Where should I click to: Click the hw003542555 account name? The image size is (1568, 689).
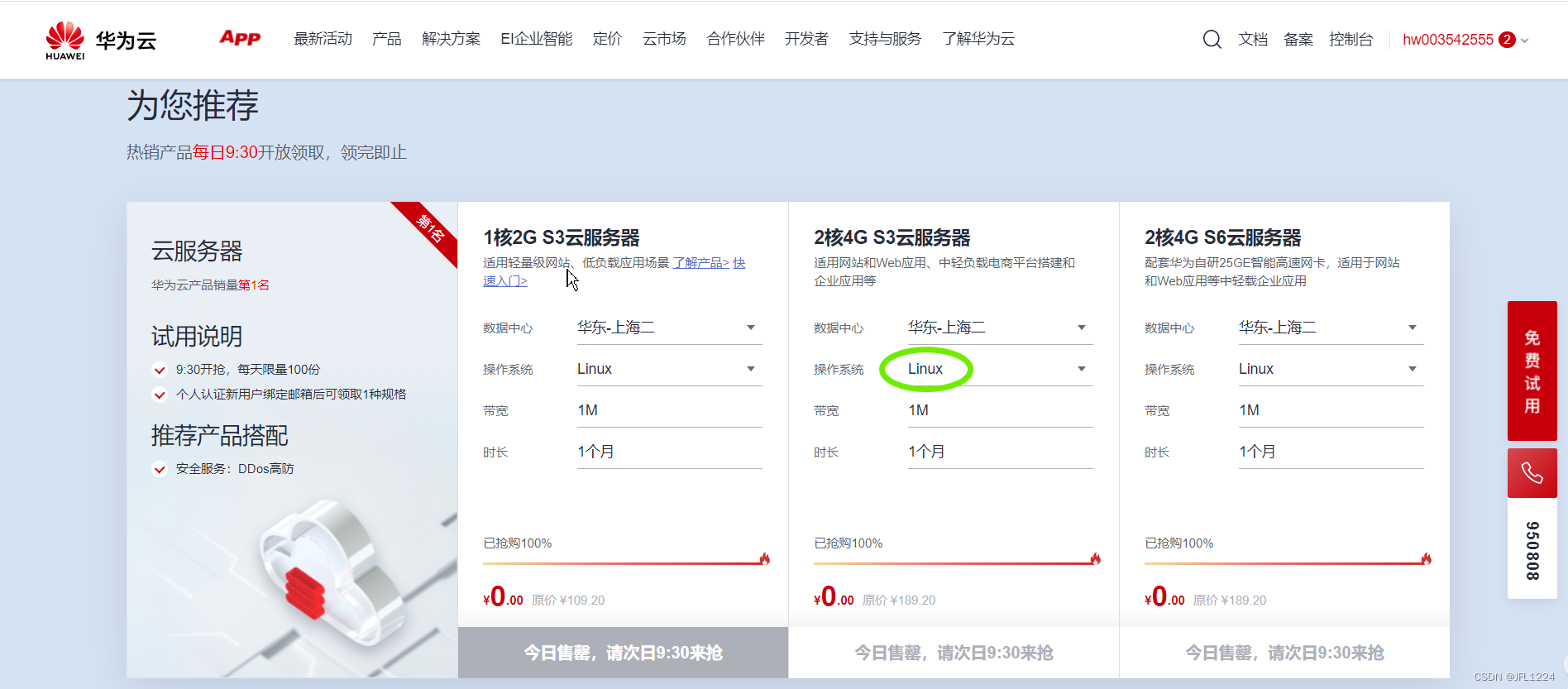click(x=1448, y=40)
